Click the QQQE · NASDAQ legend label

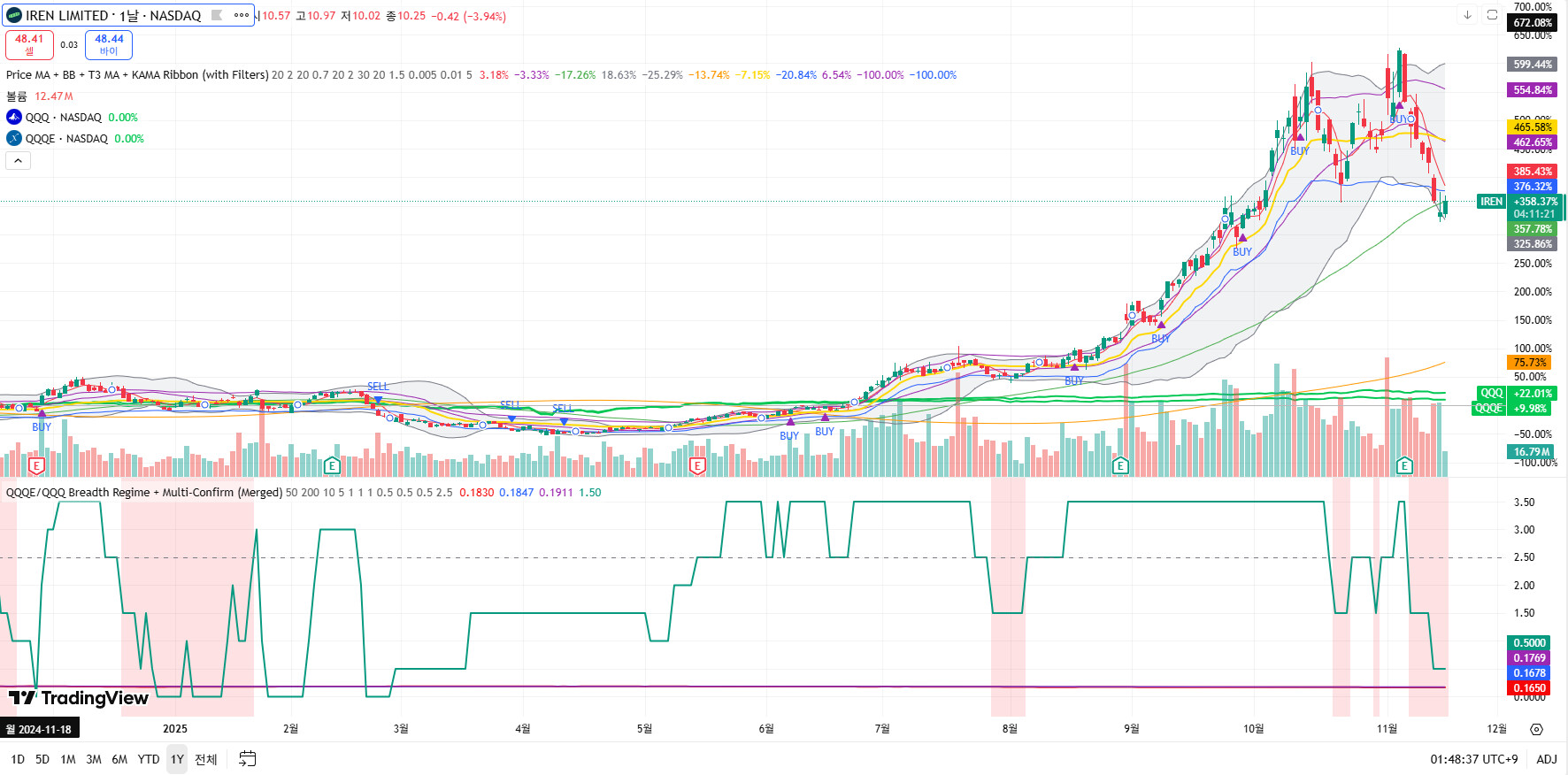[x=67, y=138]
